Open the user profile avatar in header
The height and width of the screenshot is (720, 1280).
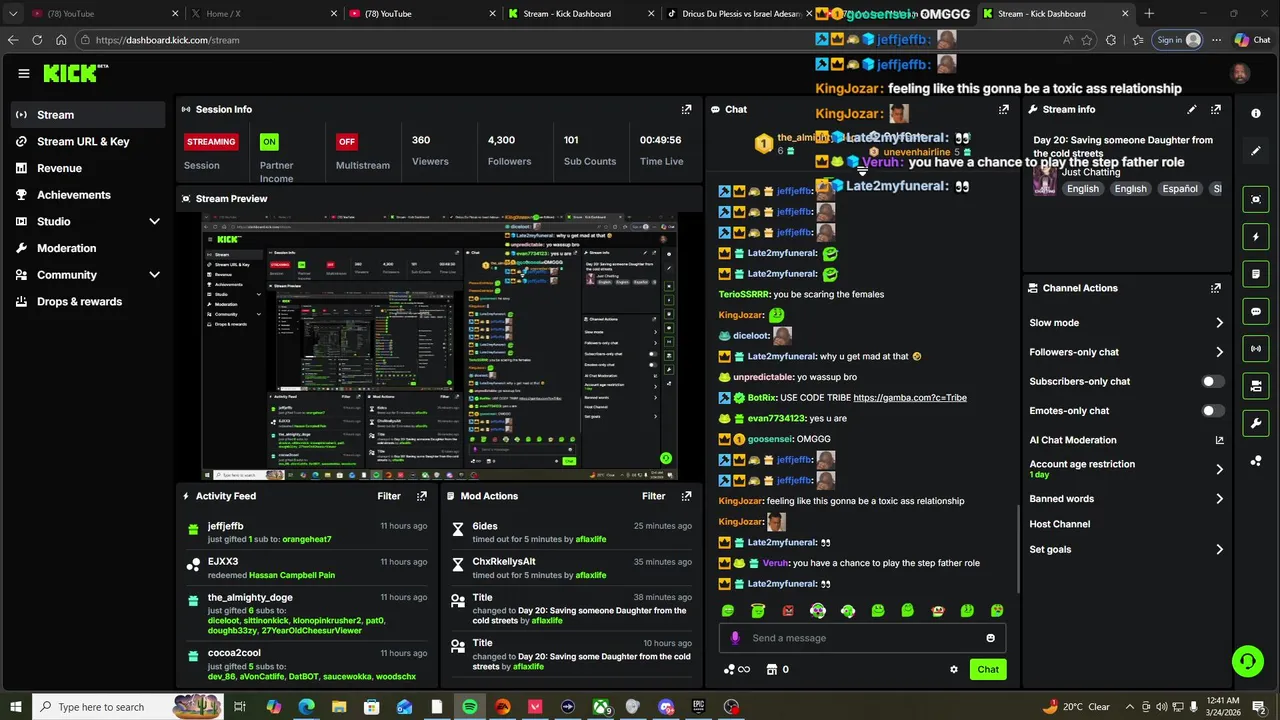click(x=1240, y=73)
